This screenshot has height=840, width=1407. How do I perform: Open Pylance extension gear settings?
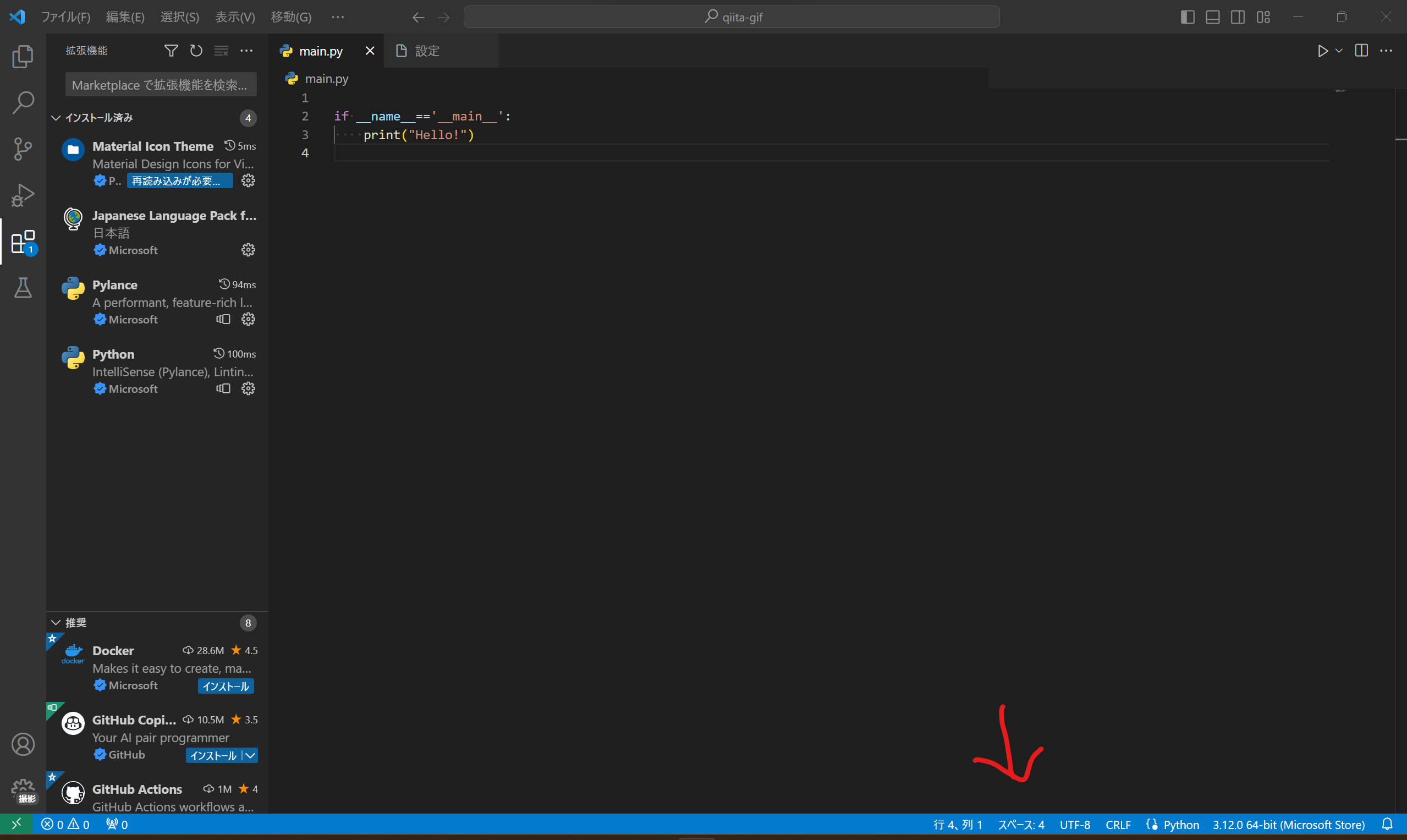248,319
